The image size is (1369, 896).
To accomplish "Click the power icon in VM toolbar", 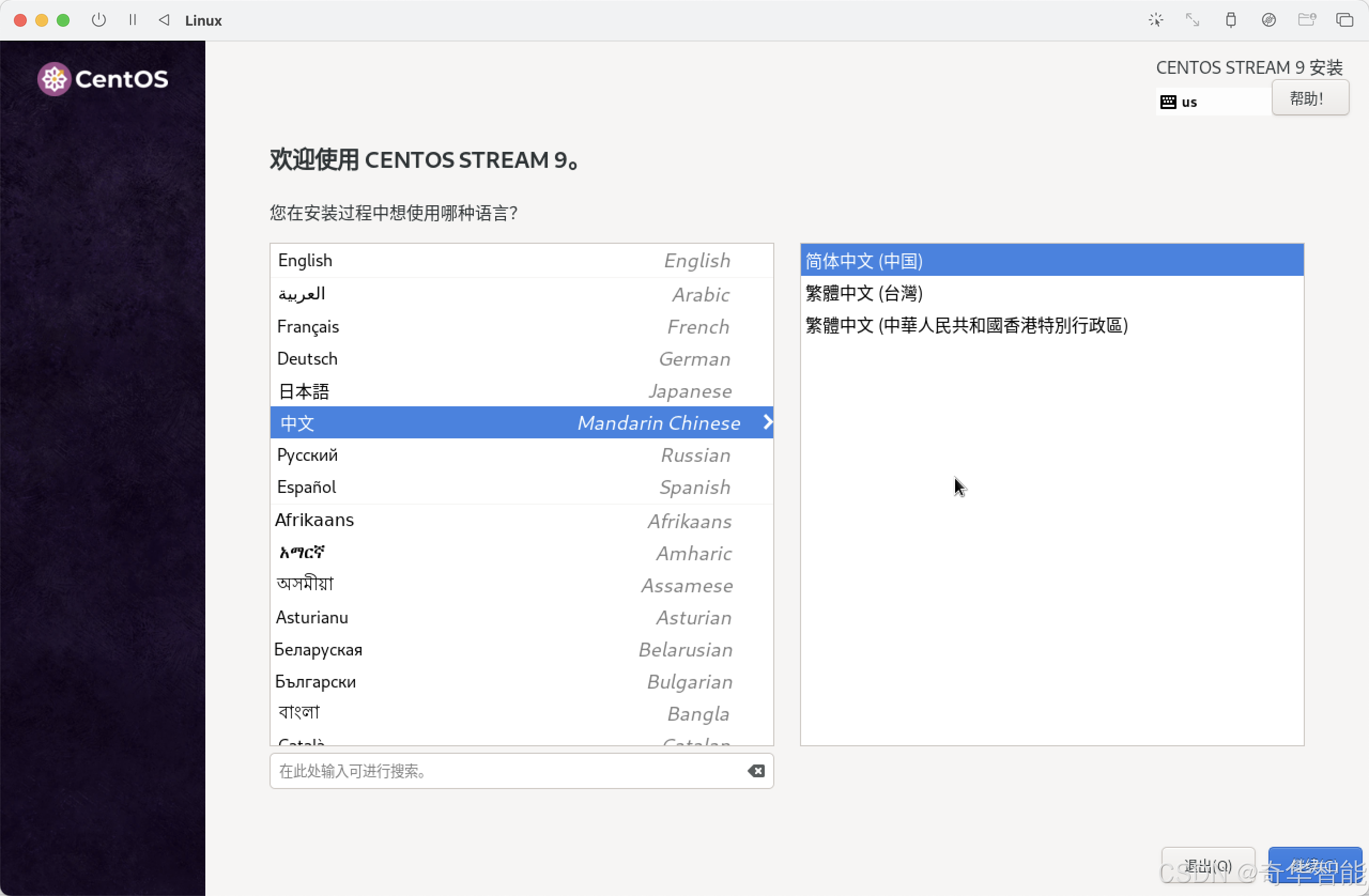I will pyautogui.click(x=98, y=20).
